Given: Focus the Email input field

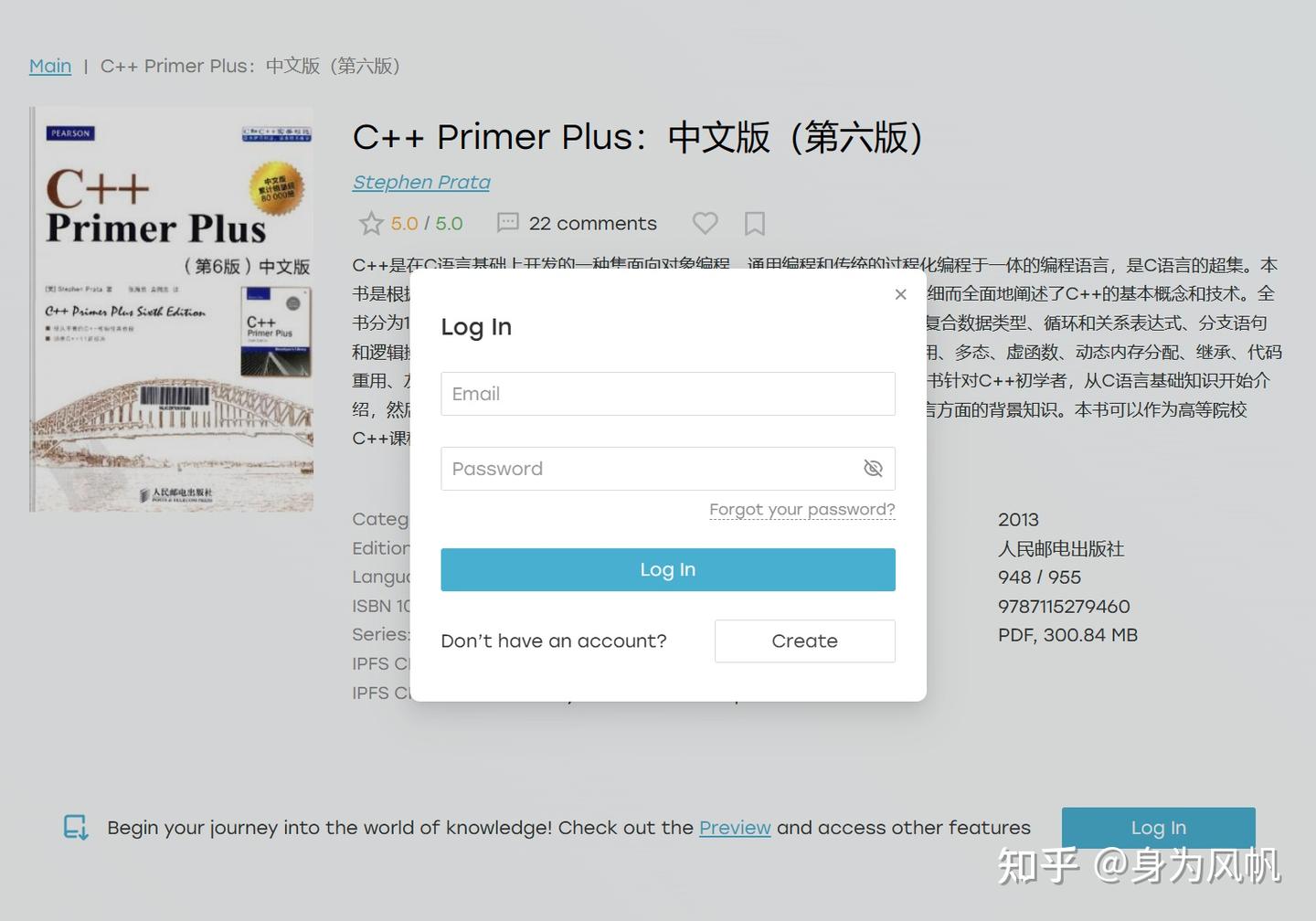Looking at the screenshot, I should click(668, 394).
